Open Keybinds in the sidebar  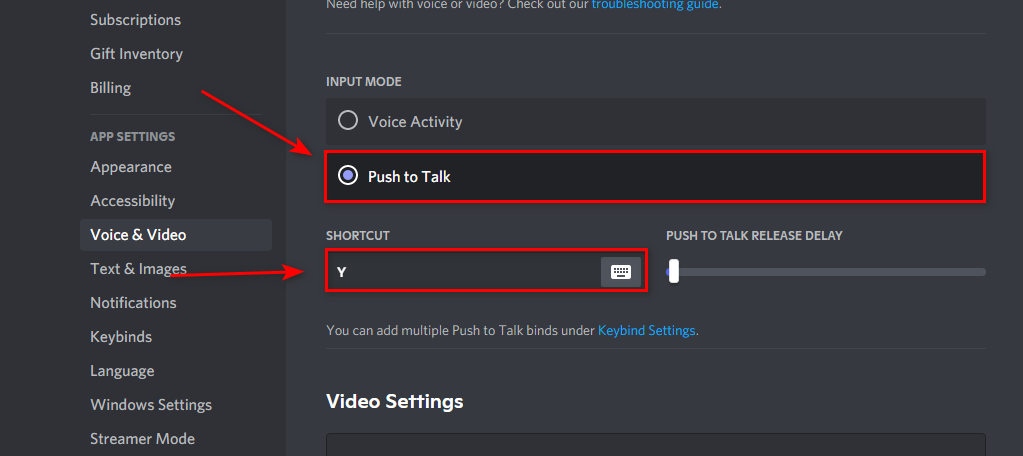pyautogui.click(x=121, y=337)
